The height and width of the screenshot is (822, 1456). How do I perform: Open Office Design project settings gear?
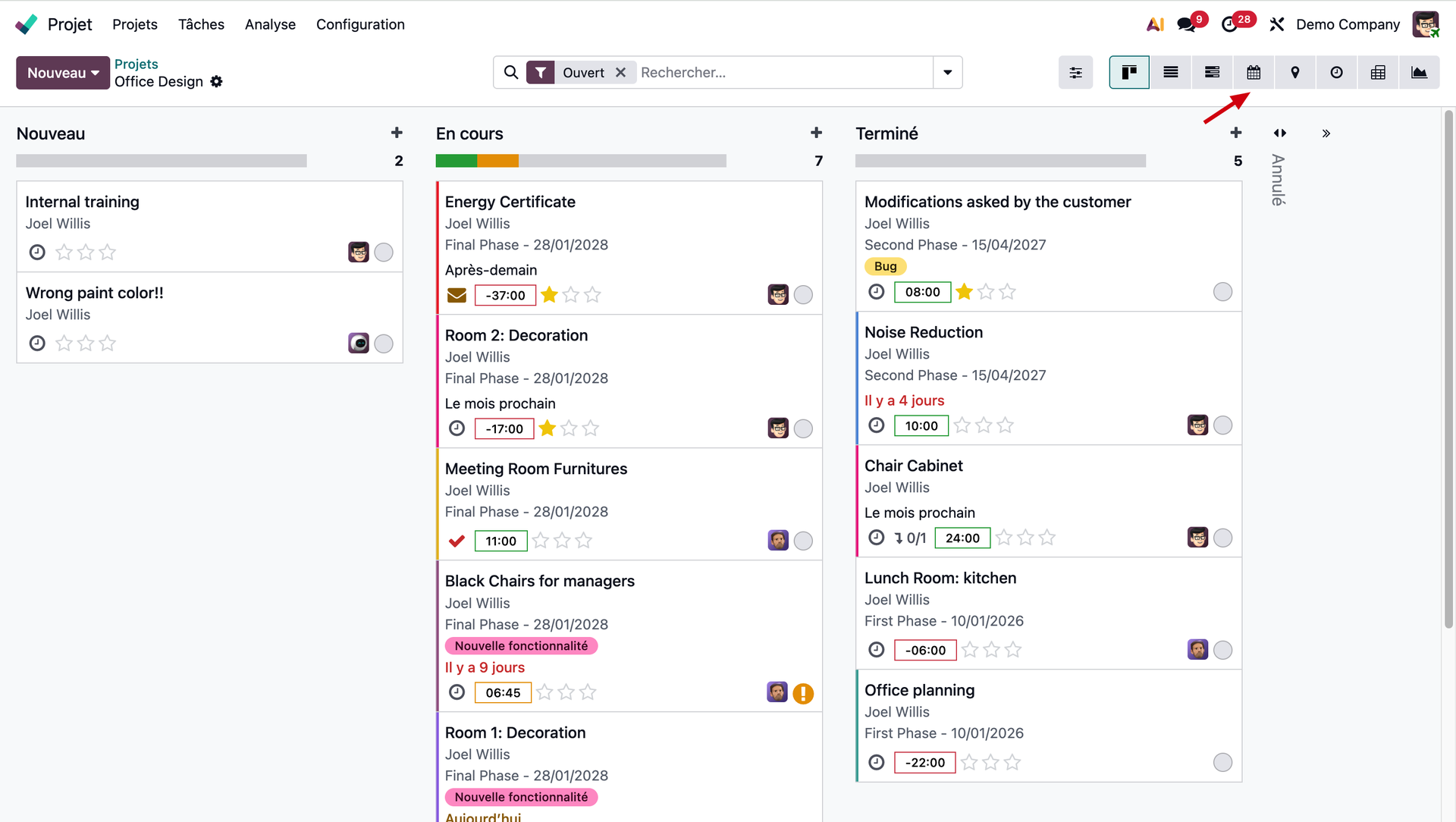(x=217, y=82)
